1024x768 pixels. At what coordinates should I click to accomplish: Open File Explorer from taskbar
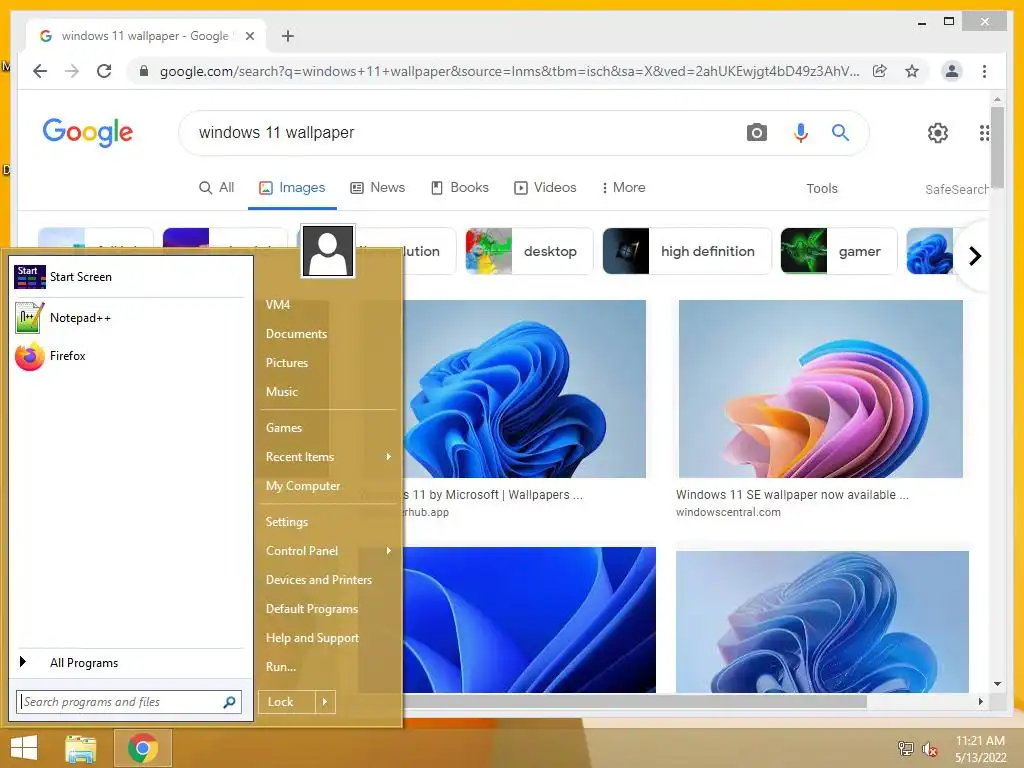80,748
